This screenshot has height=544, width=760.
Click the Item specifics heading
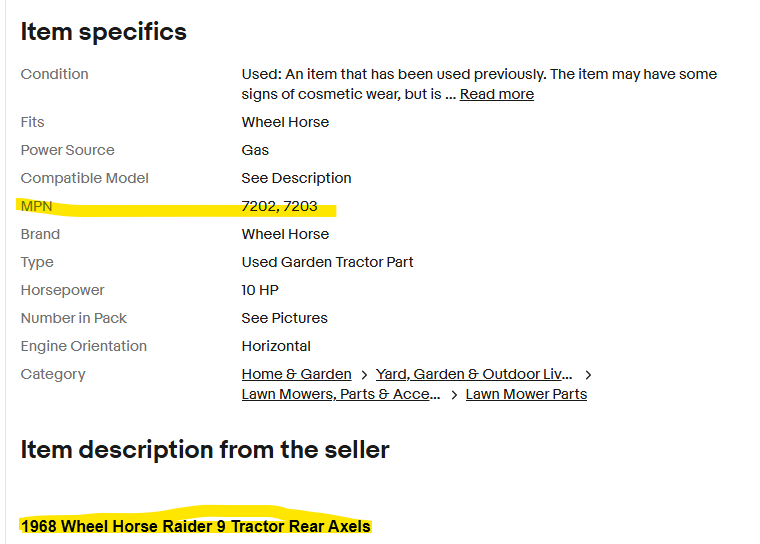coord(104,32)
